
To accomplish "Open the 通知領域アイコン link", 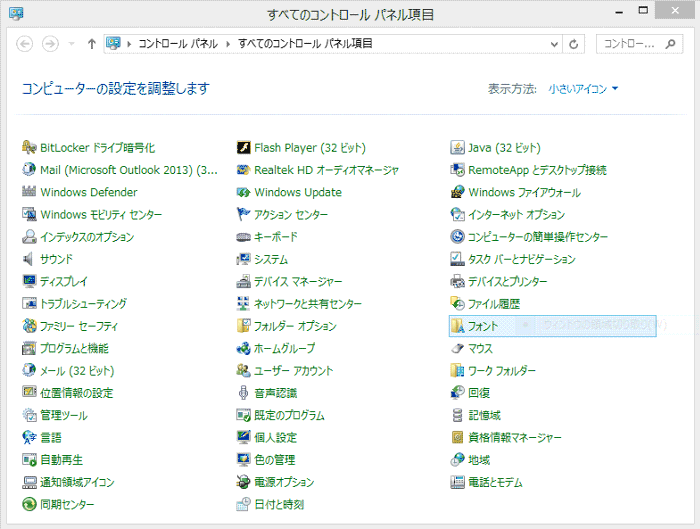I will coord(77,482).
